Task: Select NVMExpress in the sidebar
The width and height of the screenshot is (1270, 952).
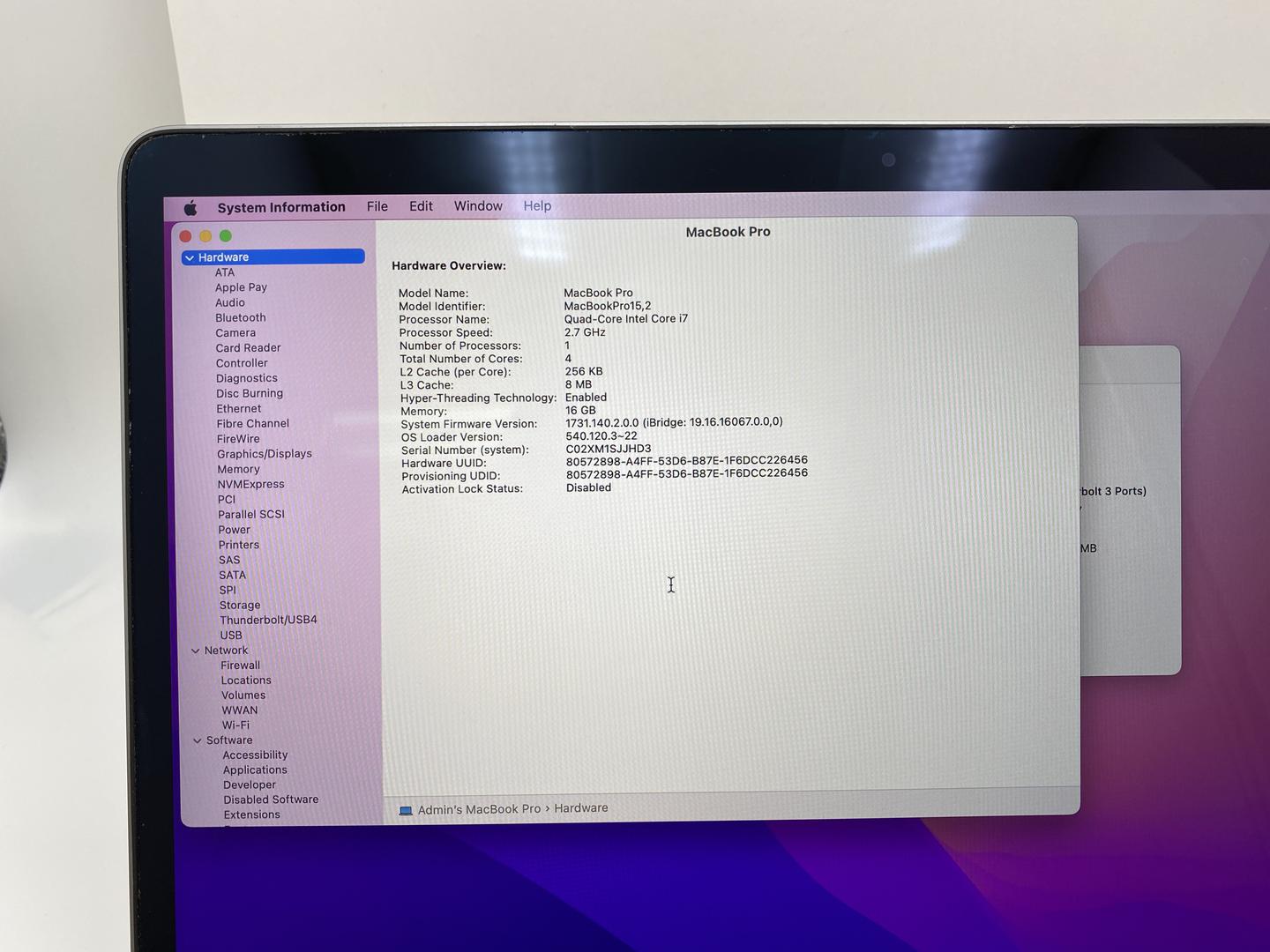Action: tap(251, 484)
